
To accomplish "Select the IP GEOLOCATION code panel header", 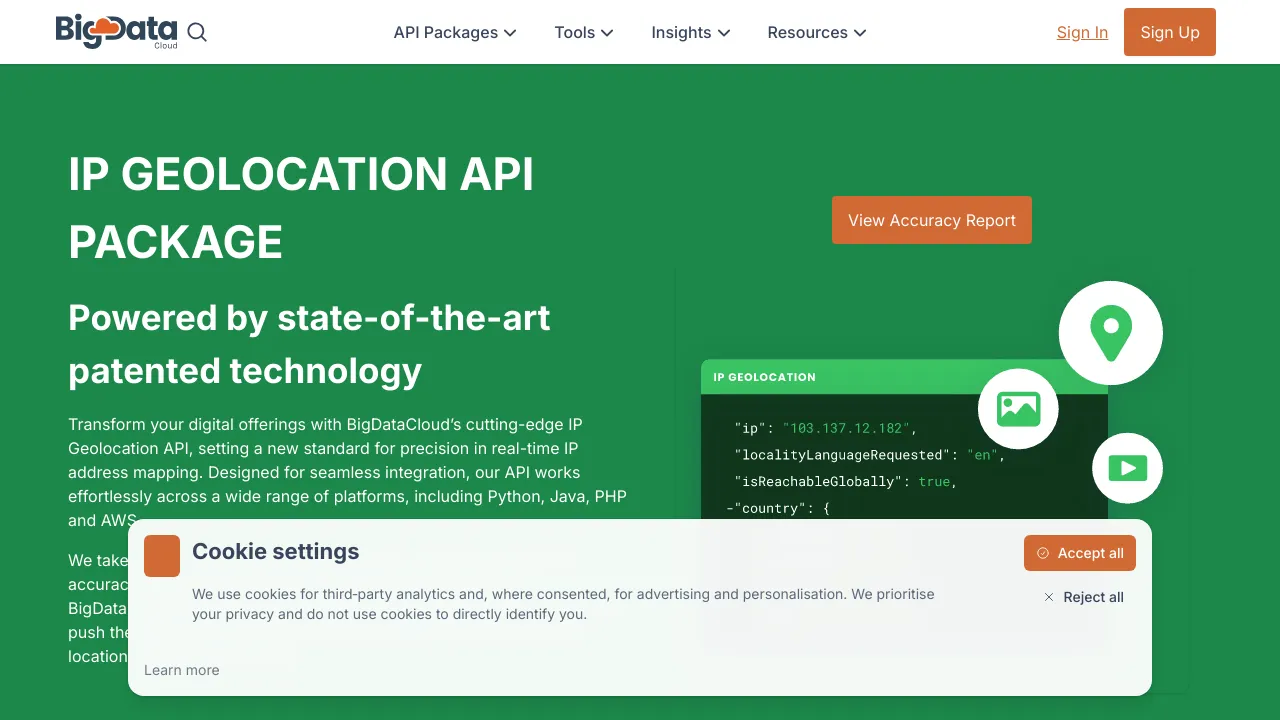I will coord(904,377).
